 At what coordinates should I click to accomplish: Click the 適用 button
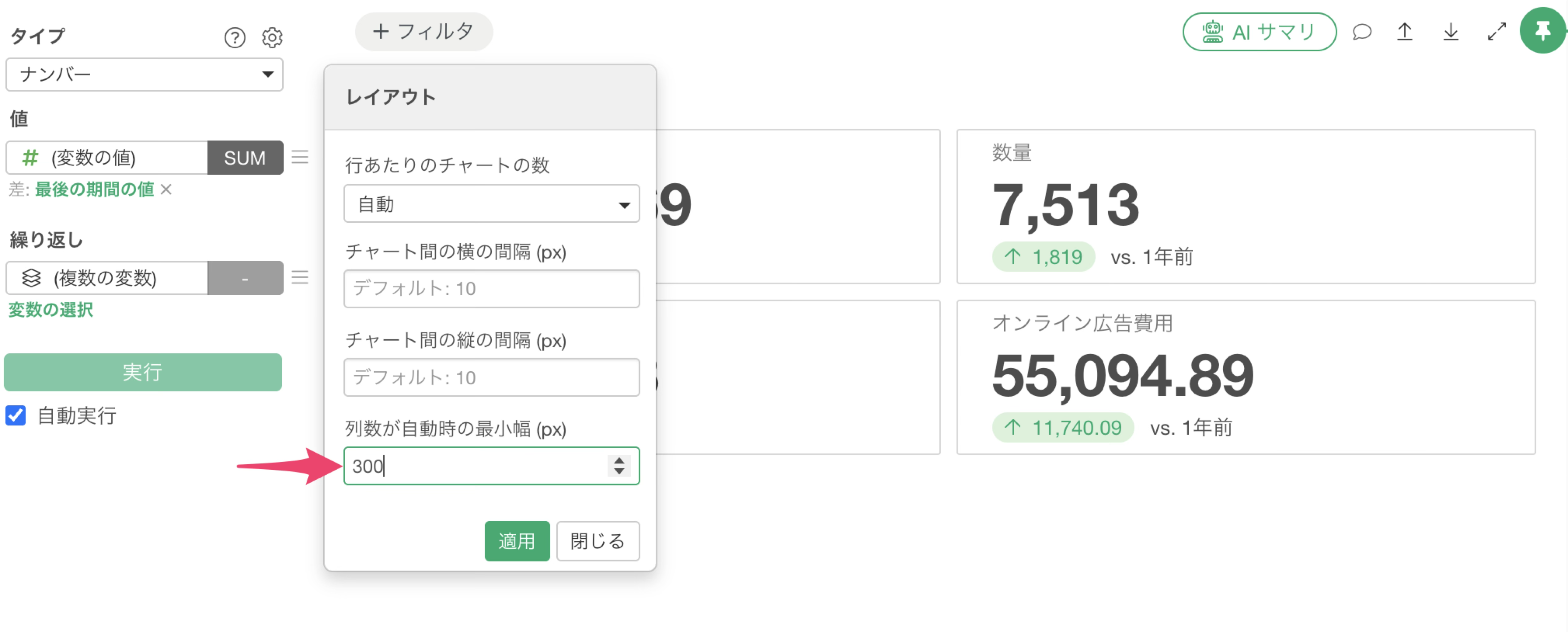click(x=517, y=540)
